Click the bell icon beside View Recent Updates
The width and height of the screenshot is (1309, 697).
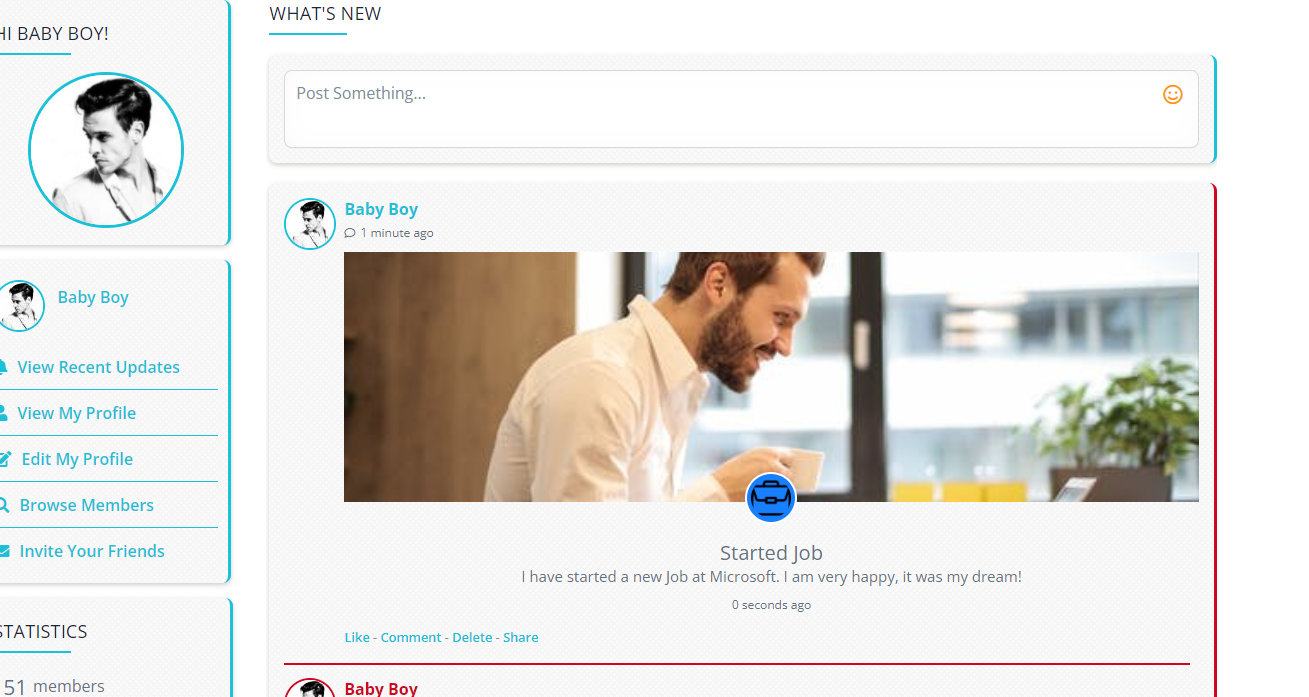coord(4,367)
